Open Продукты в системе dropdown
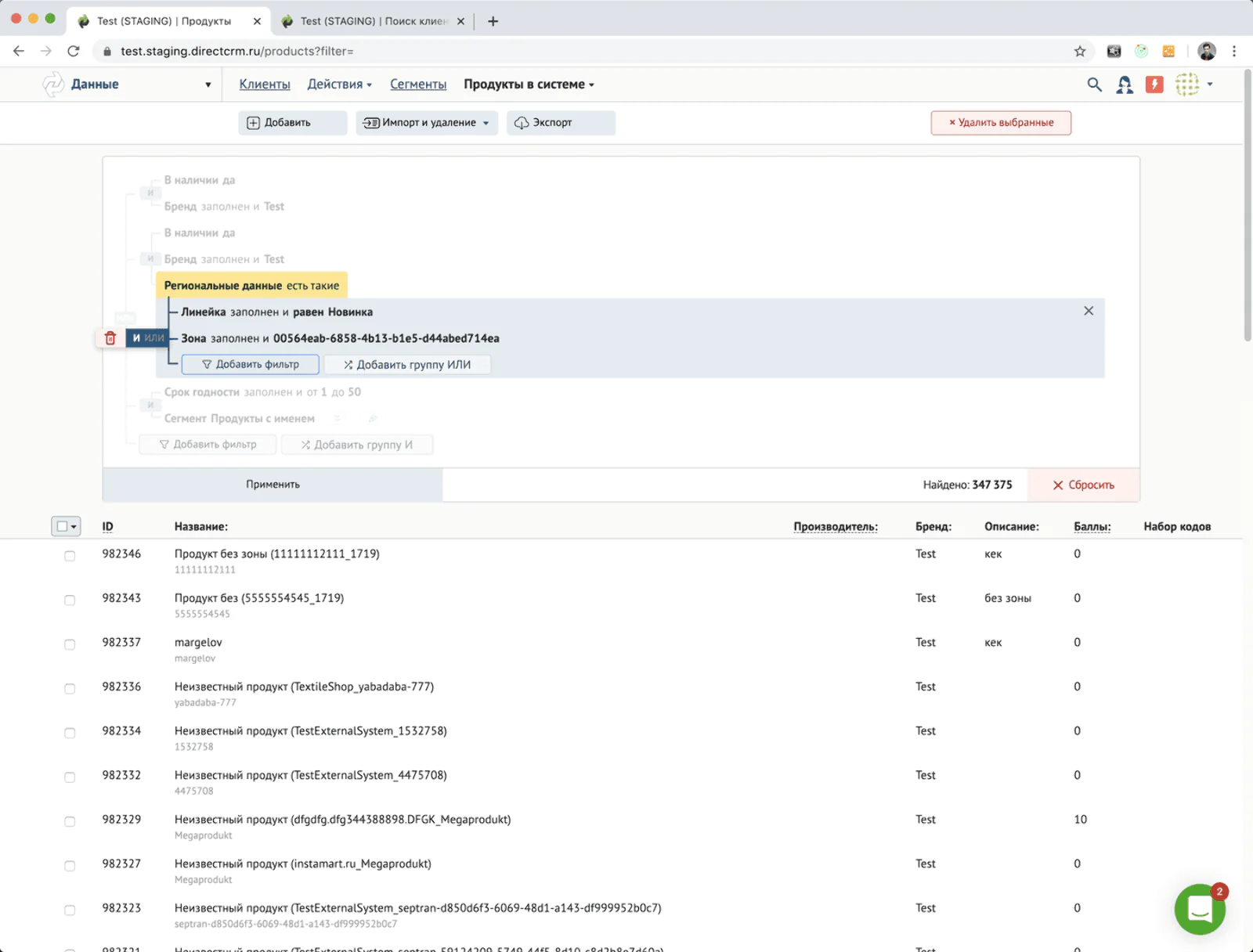Image resolution: width=1253 pixels, height=952 pixels. pos(529,85)
